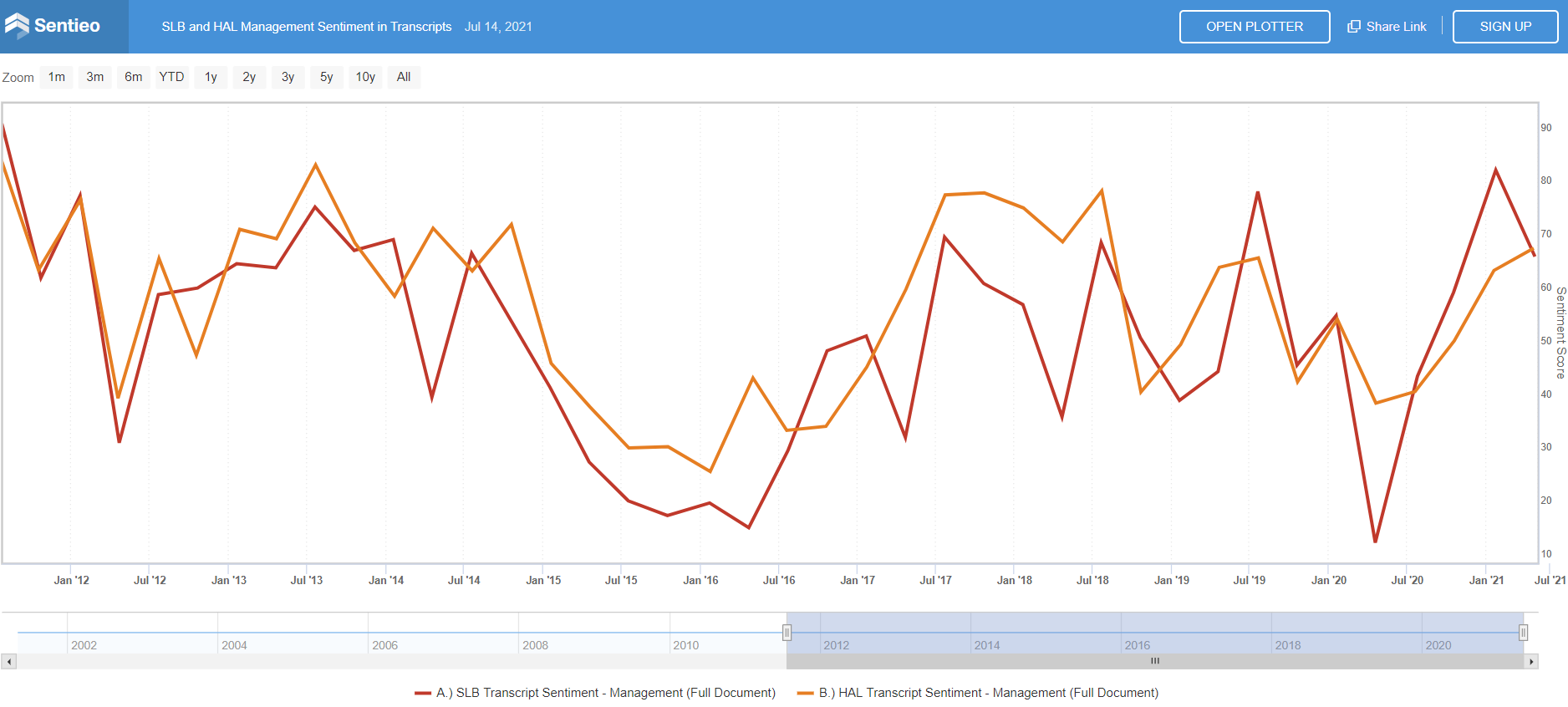
Task: Click the Jul 14, 2021 date
Action: 498,27
